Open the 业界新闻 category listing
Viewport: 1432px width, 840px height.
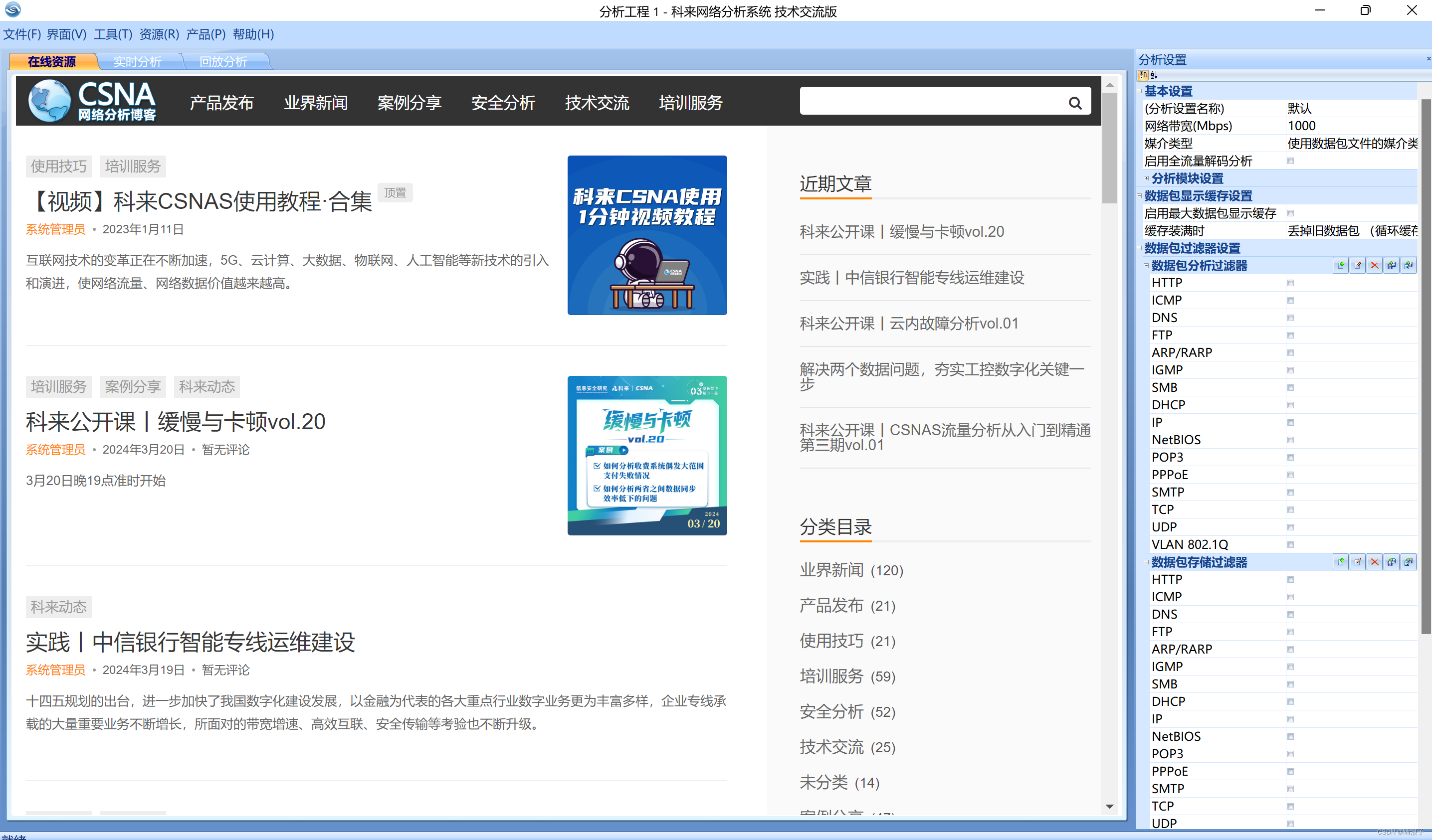pyautogui.click(x=831, y=570)
